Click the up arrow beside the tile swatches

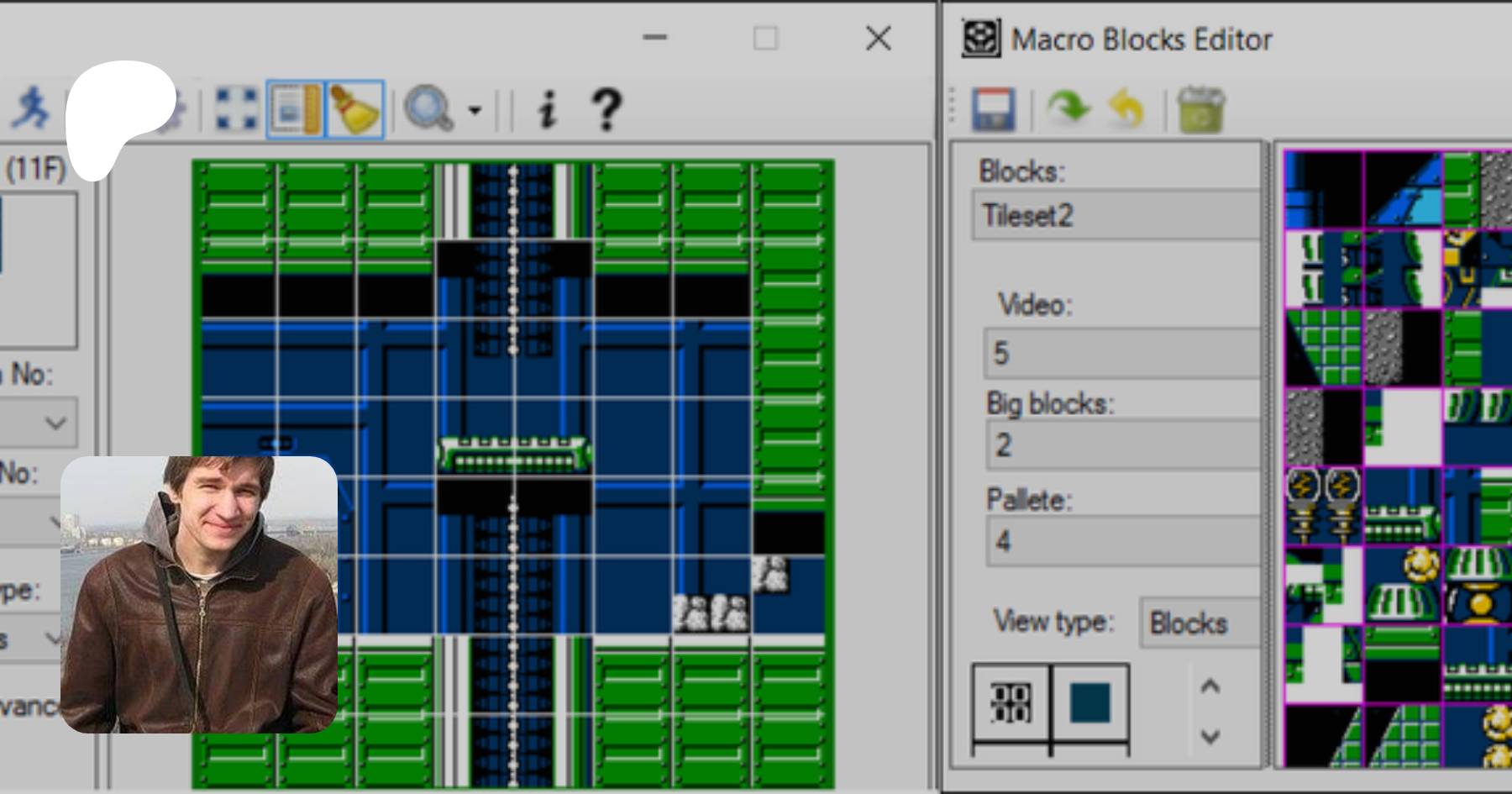[x=1210, y=686]
